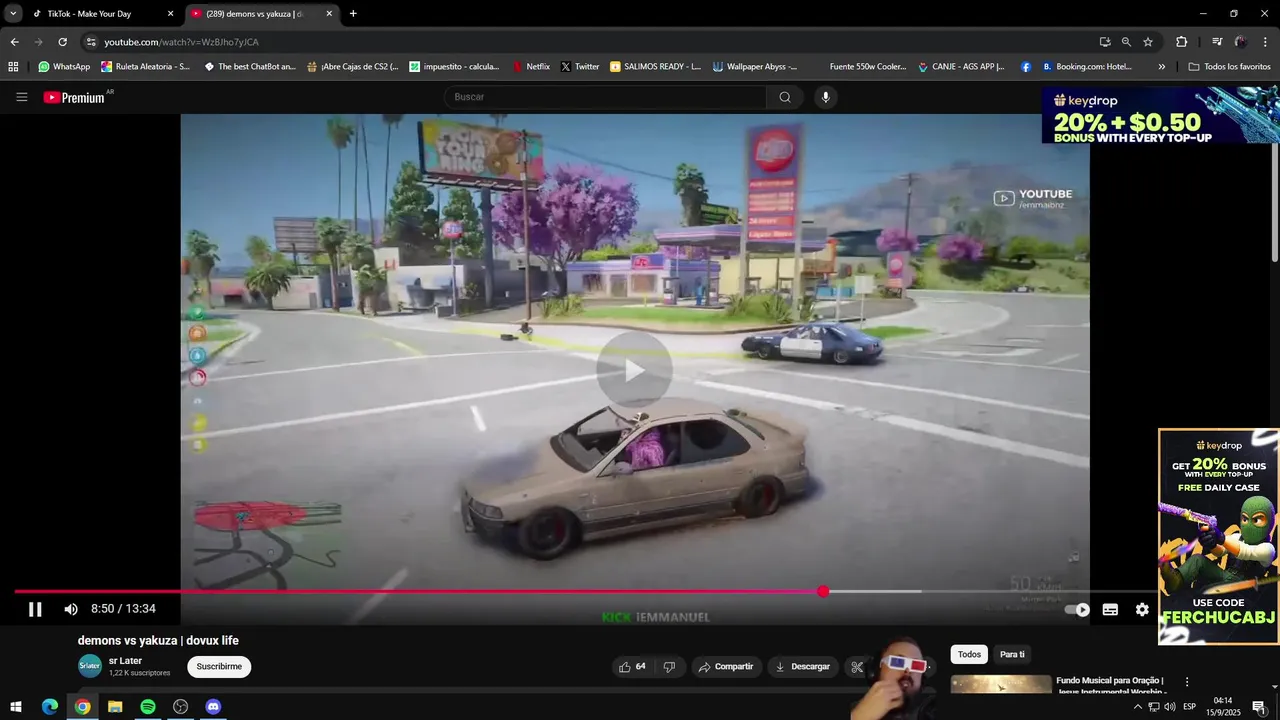1280x720 pixels.
Task: Open the WhatsApp bookmark
Action: tap(64, 67)
